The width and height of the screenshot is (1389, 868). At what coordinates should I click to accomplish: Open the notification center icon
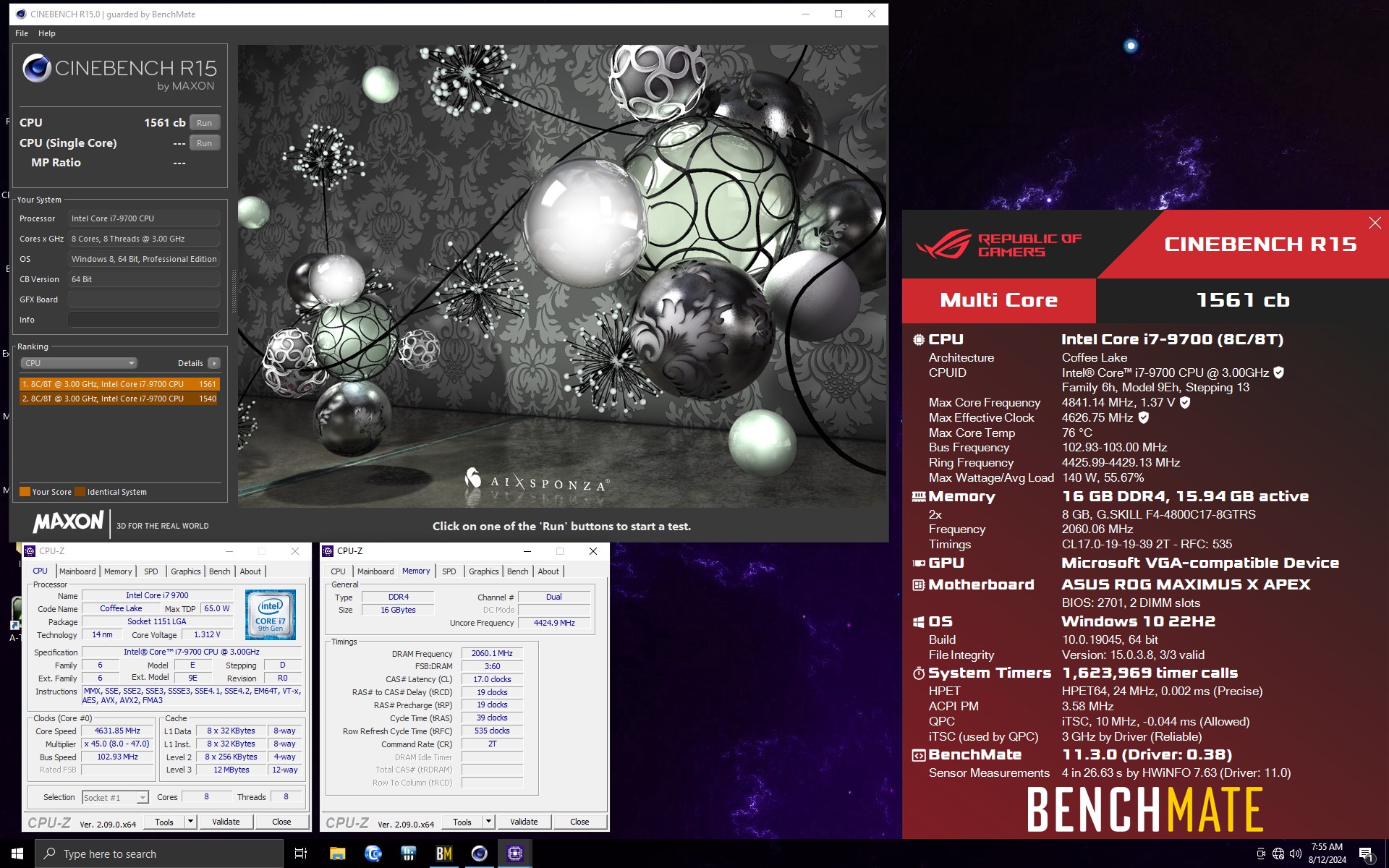(x=1366, y=854)
